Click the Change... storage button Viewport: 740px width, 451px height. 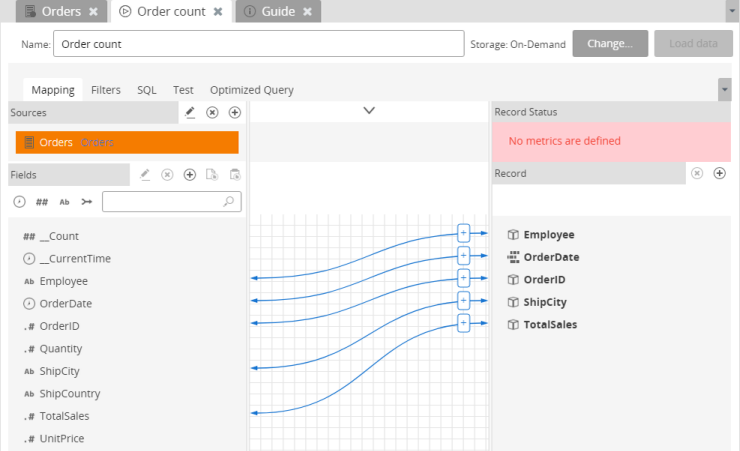pyautogui.click(x=610, y=43)
